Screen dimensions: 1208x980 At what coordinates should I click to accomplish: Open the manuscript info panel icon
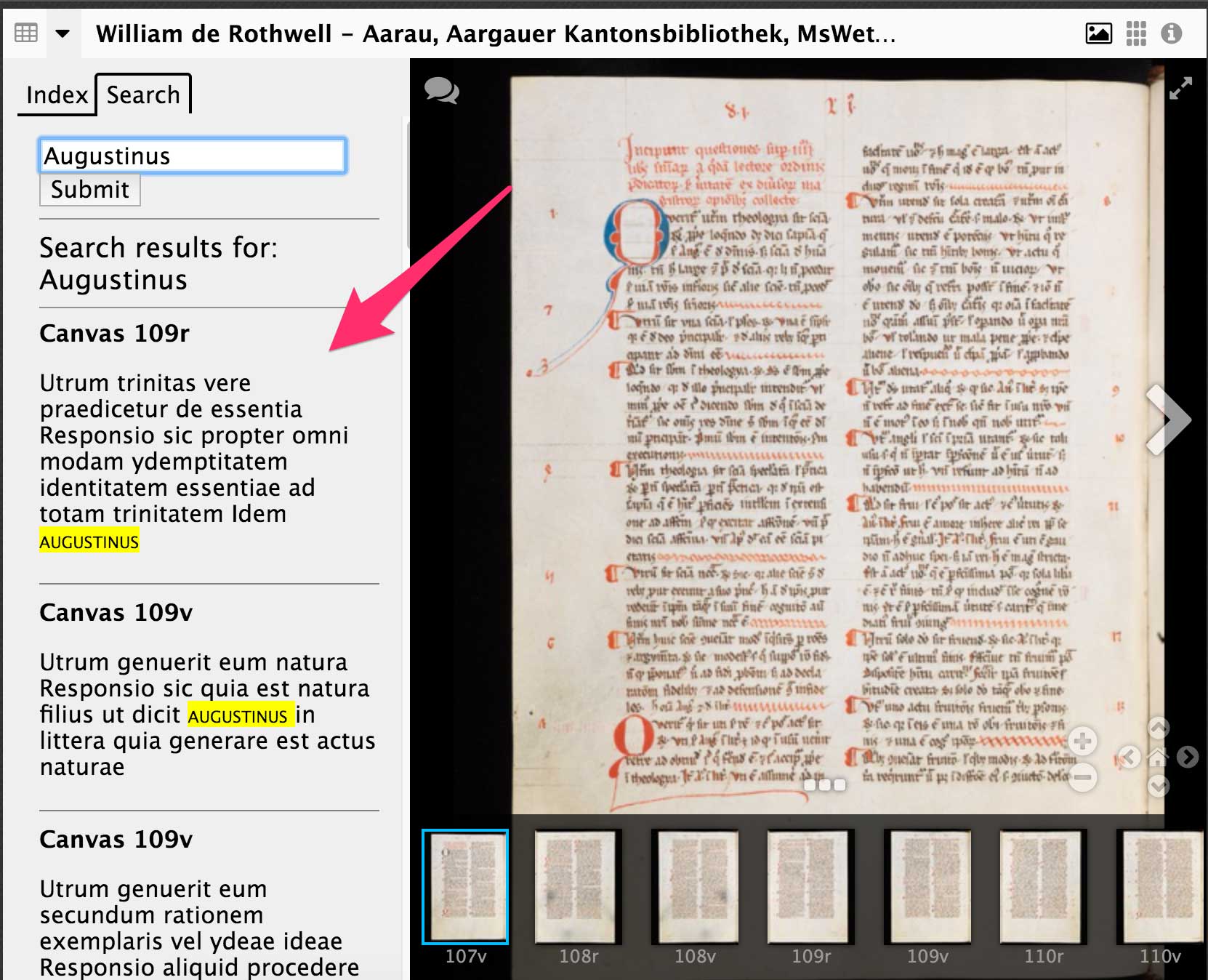point(1171,33)
